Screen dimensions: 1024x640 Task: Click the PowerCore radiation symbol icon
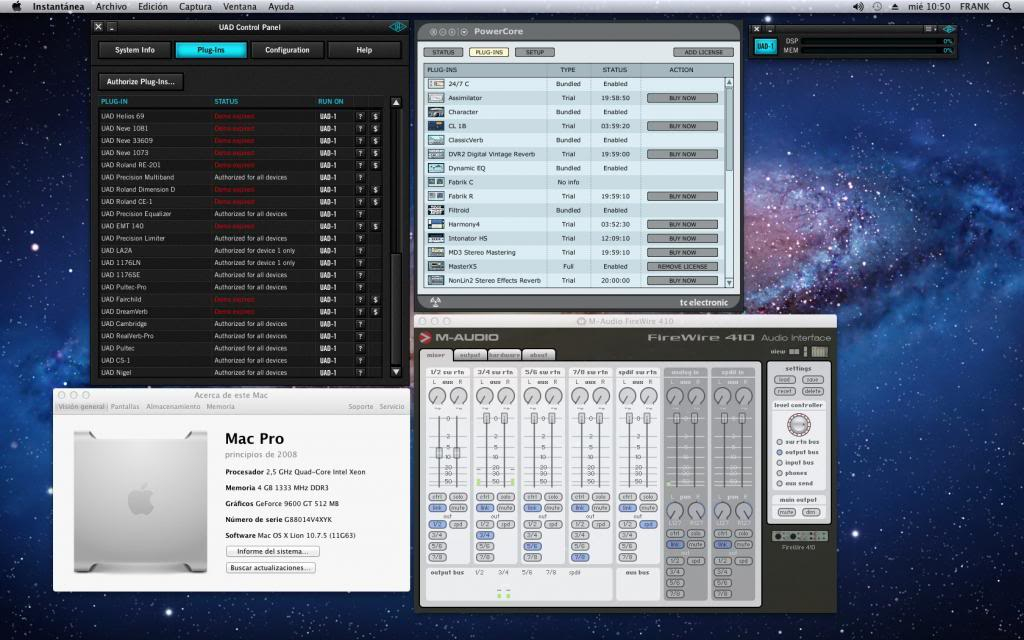click(435, 301)
